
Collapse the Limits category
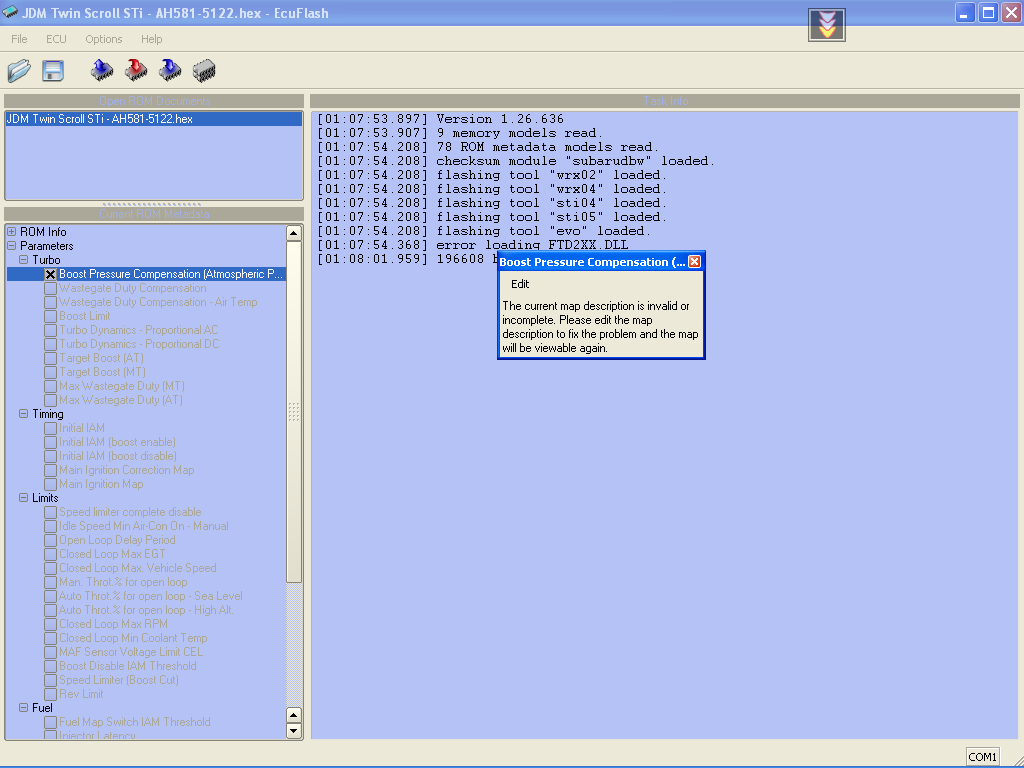(24, 498)
